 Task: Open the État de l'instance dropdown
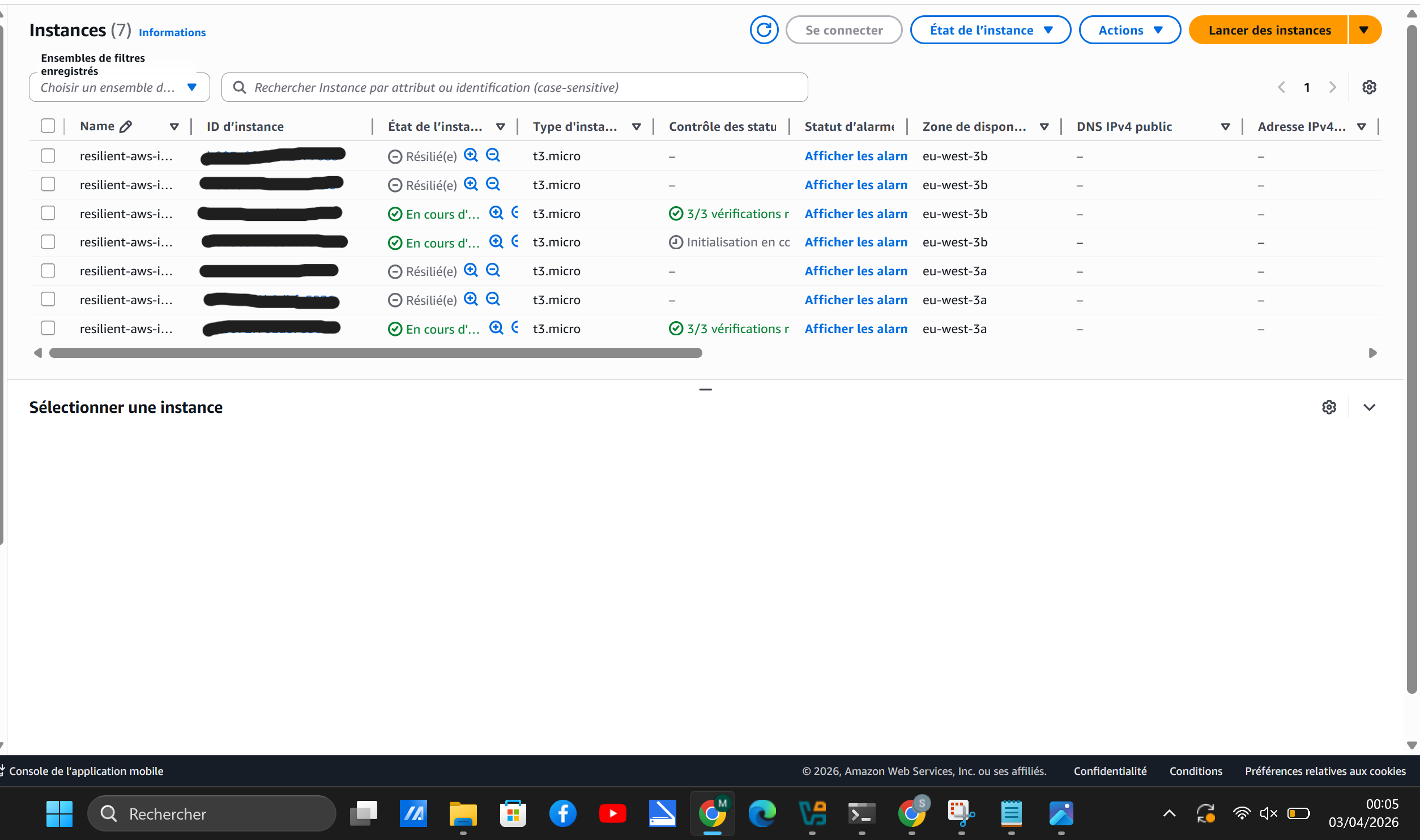click(x=990, y=30)
